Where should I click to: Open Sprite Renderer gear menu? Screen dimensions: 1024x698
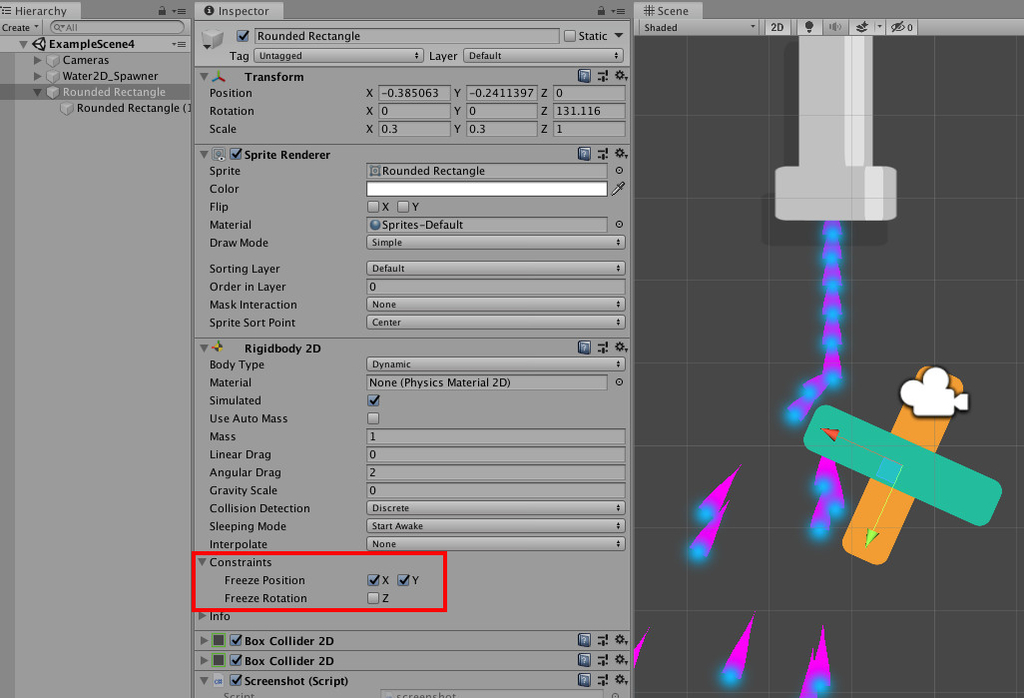tap(620, 154)
